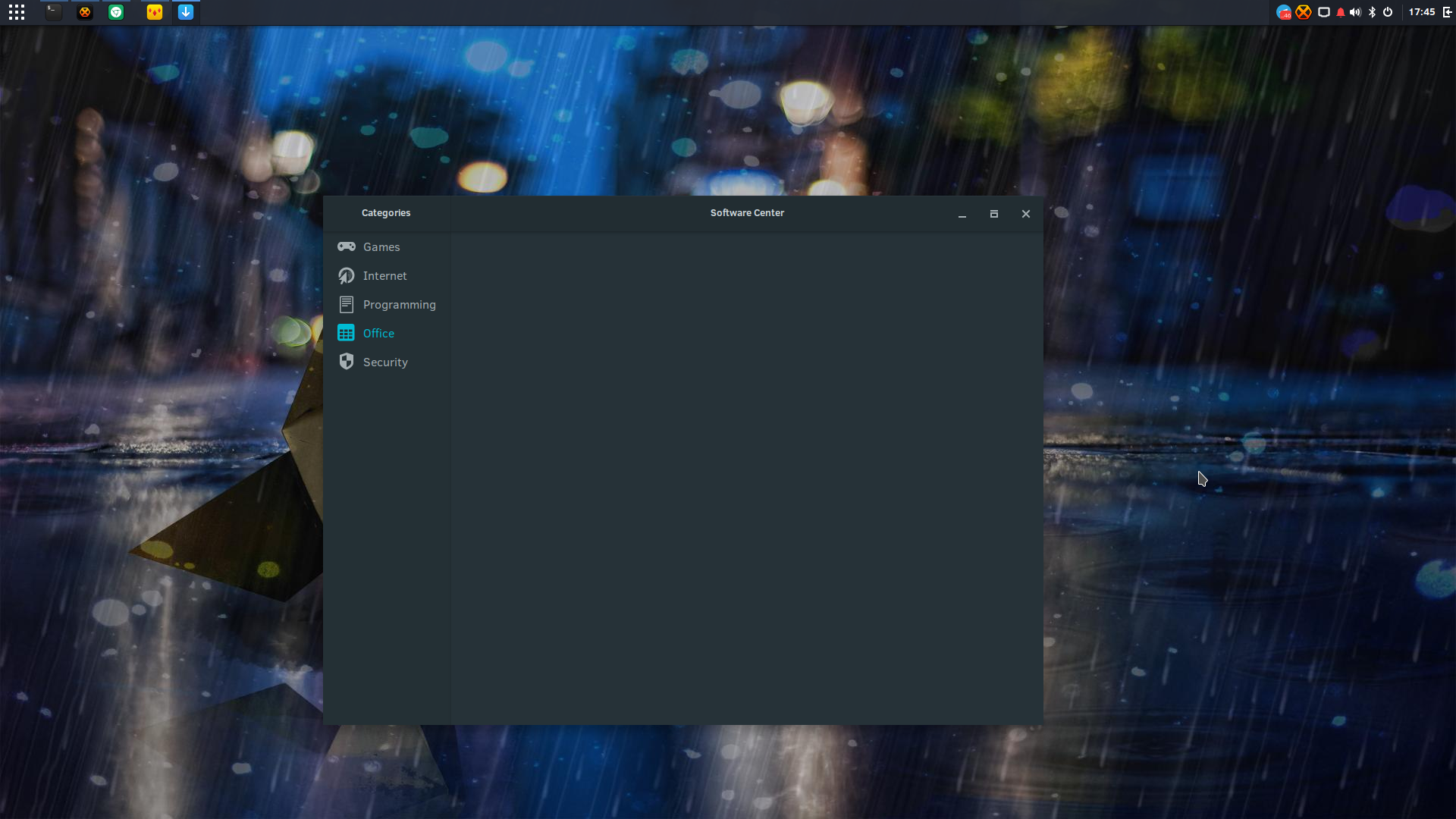Screen dimensions: 1456x819
Task: Close the Software Center window
Action: coord(1026,215)
